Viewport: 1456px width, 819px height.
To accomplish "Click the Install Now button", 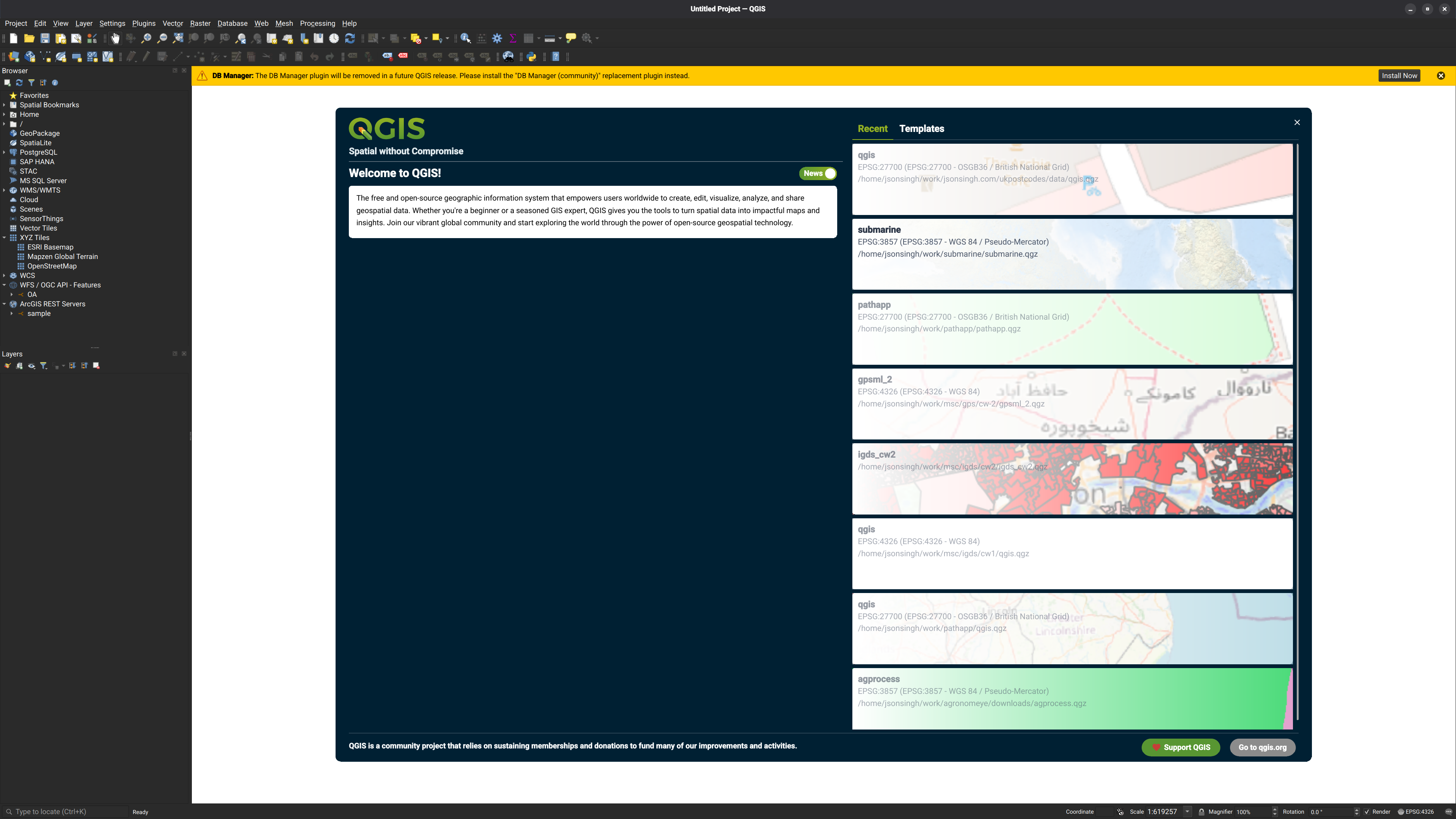I will pos(1399,76).
